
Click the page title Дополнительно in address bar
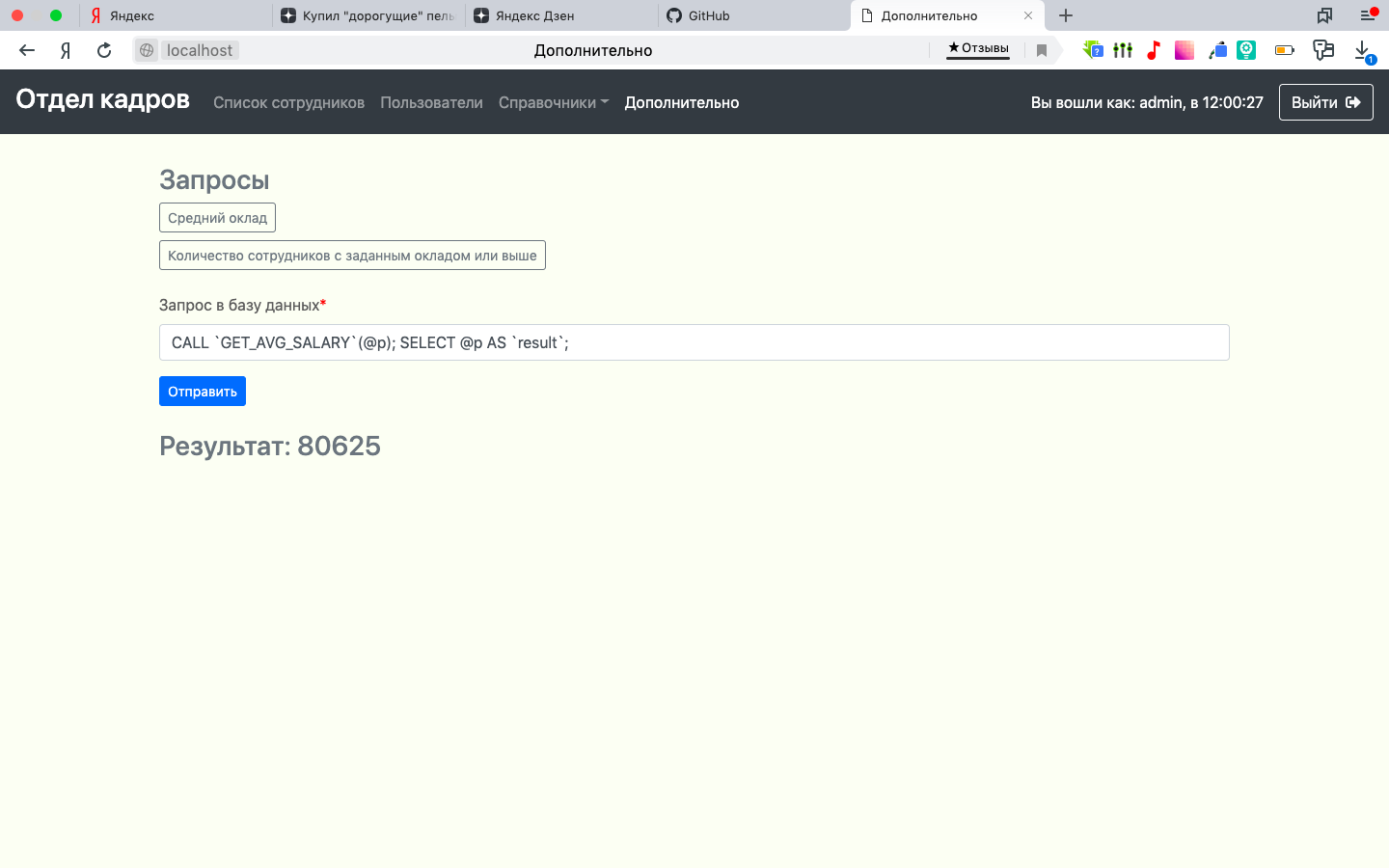(593, 50)
